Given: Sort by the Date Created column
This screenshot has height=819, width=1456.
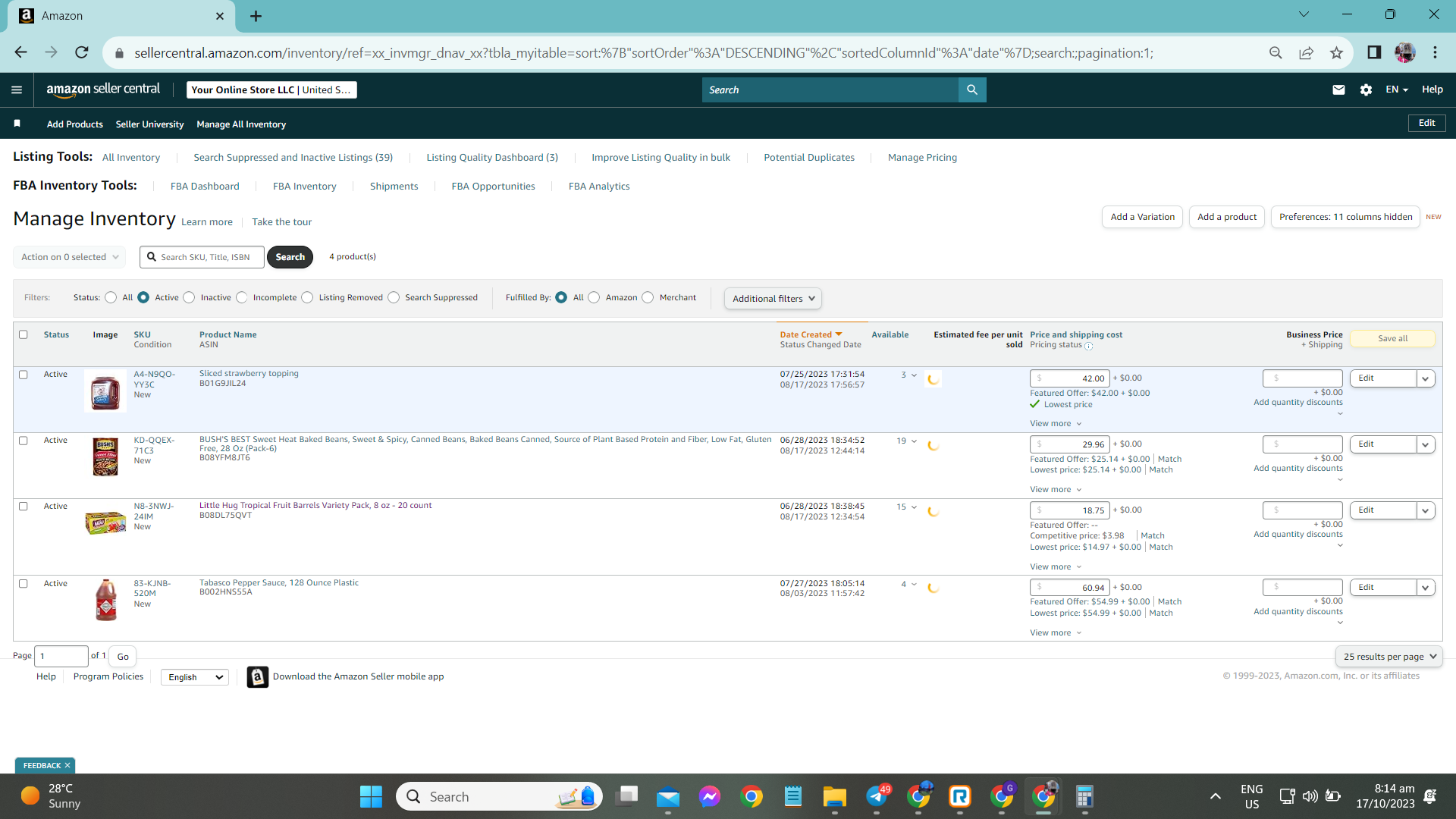Looking at the screenshot, I should point(811,334).
